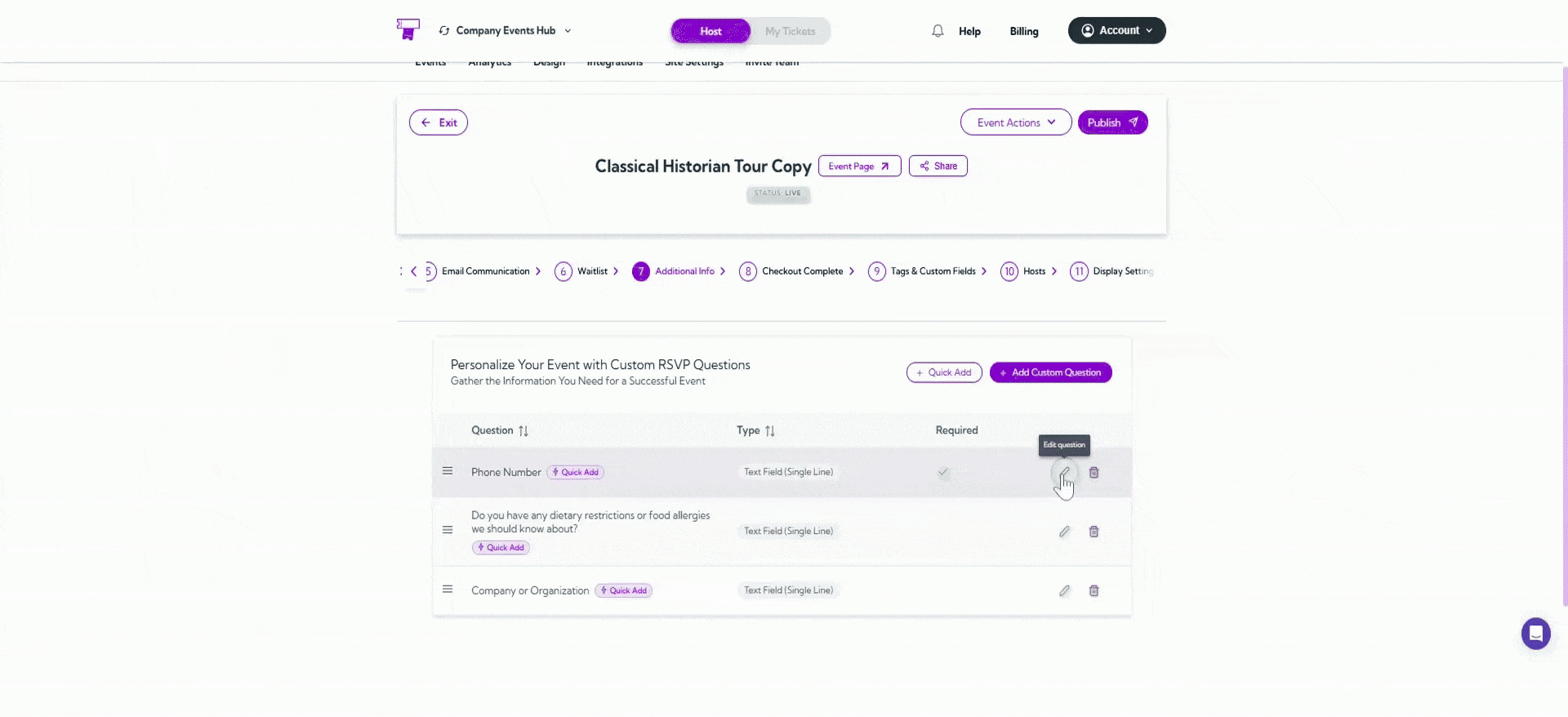
Task: Grab the dietary restrictions row drag handle
Action: pos(448,530)
